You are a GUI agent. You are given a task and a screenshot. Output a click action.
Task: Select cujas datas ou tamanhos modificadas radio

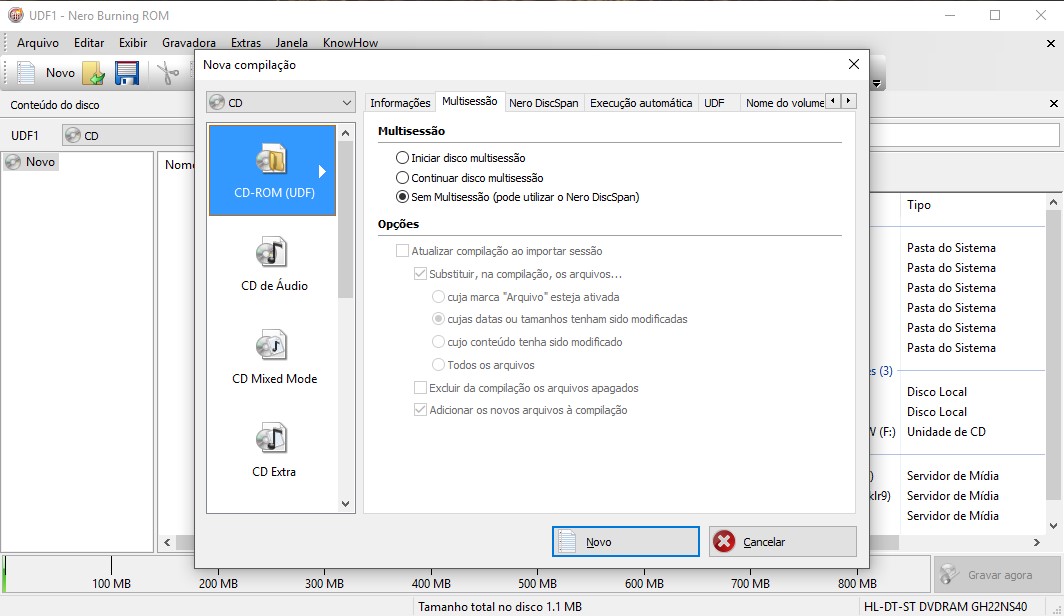click(438, 319)
